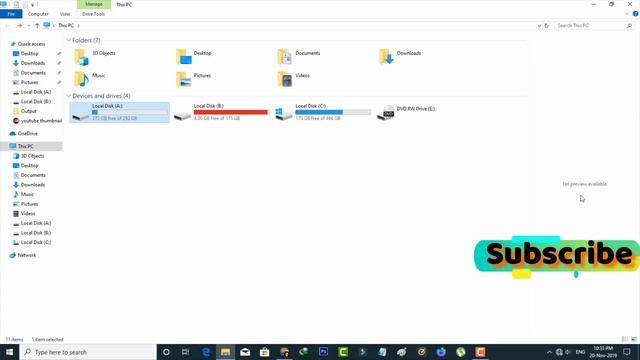Viewport: 640px width, 360px height.
Task: Click Local Disk (B:) red usage bar
Action: [x=231, y=112]
